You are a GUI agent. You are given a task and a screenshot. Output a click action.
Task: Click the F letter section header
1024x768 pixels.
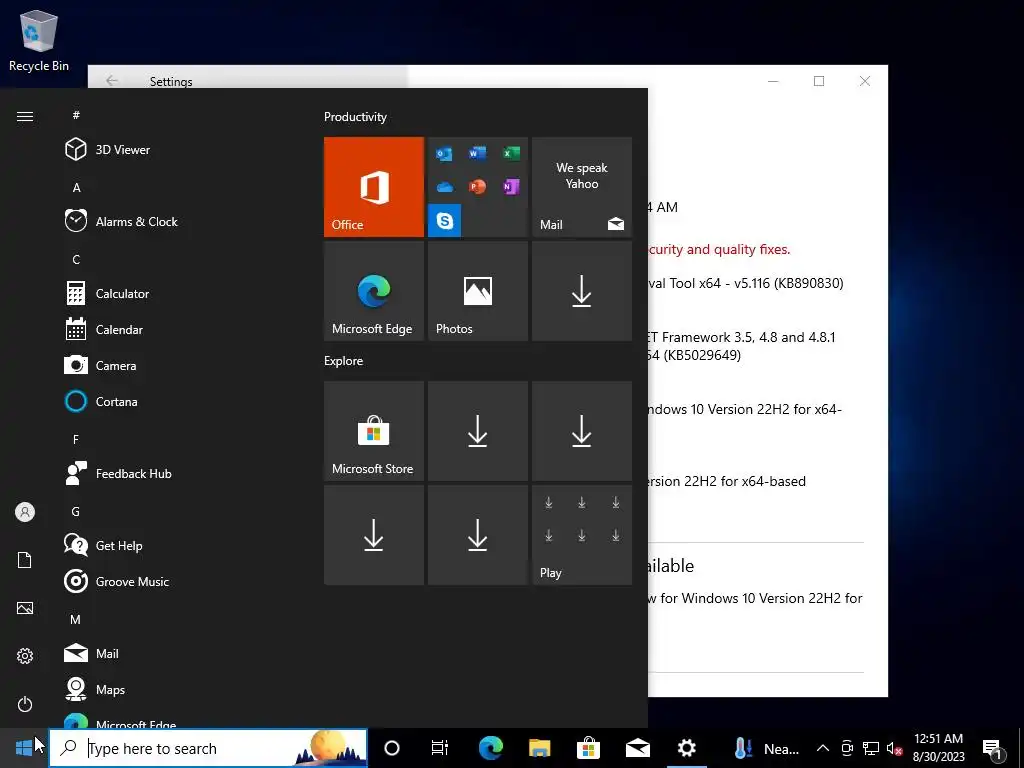(76, 440)
